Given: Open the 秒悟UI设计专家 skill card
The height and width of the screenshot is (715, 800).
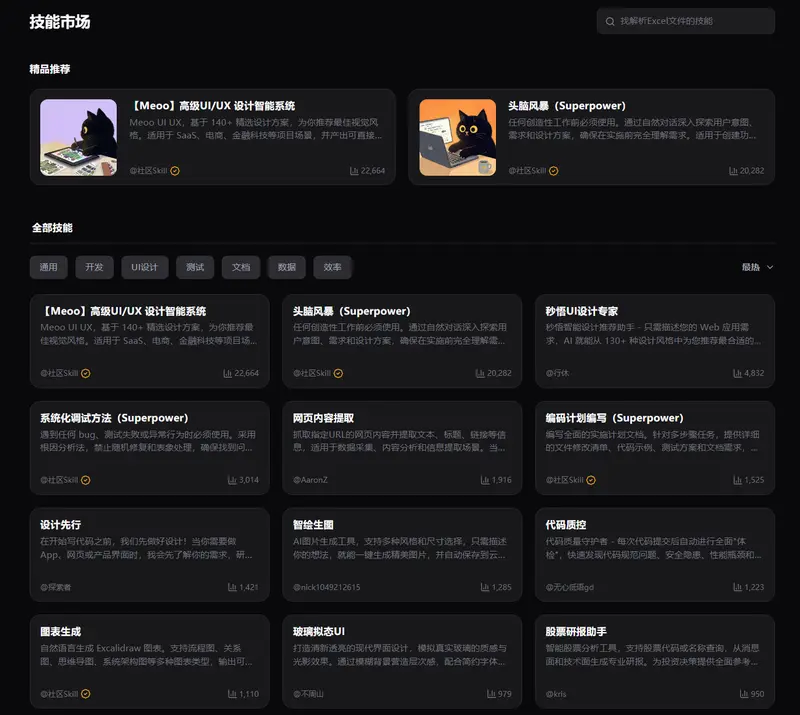Looking at the screenshot, I should [x=655, y=341].
